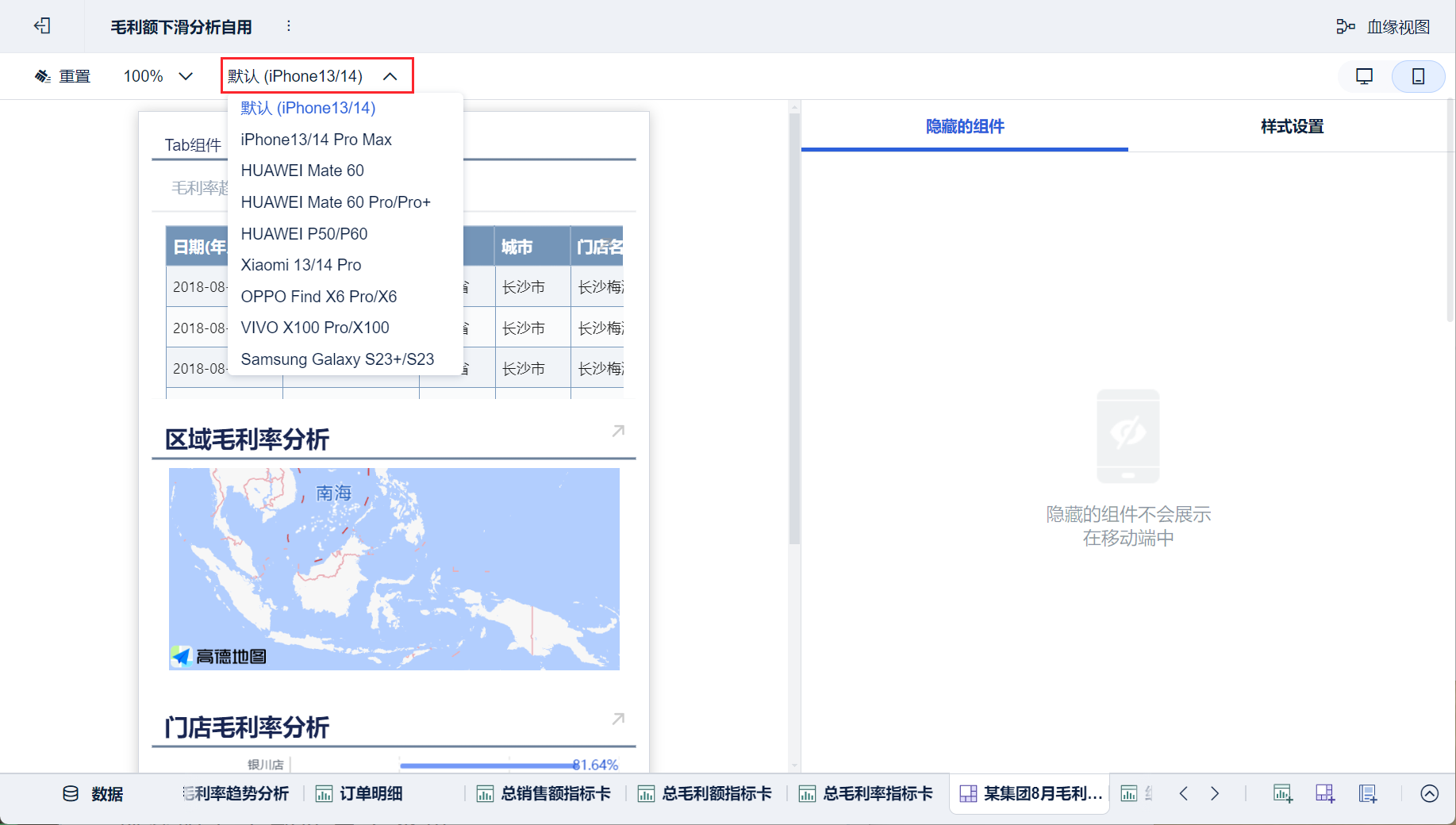This screenshot has width=1456, height=825.
Task: Open the 总毛利额指标卡 sheet tab
Action: coord(705,794)
